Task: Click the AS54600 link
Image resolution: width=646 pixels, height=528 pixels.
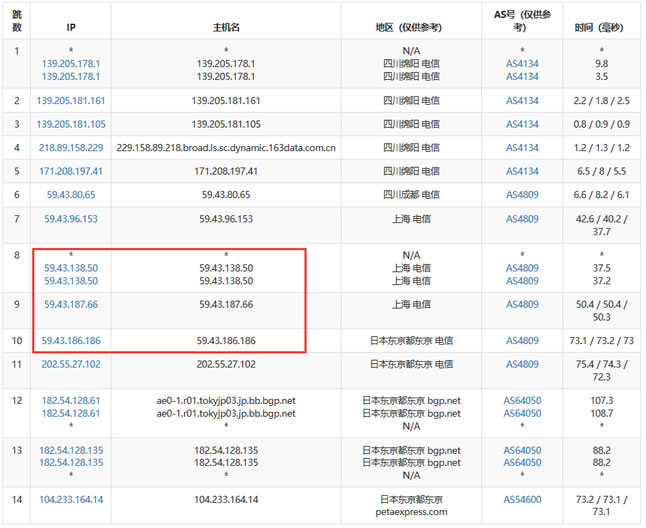Action: 522,500
